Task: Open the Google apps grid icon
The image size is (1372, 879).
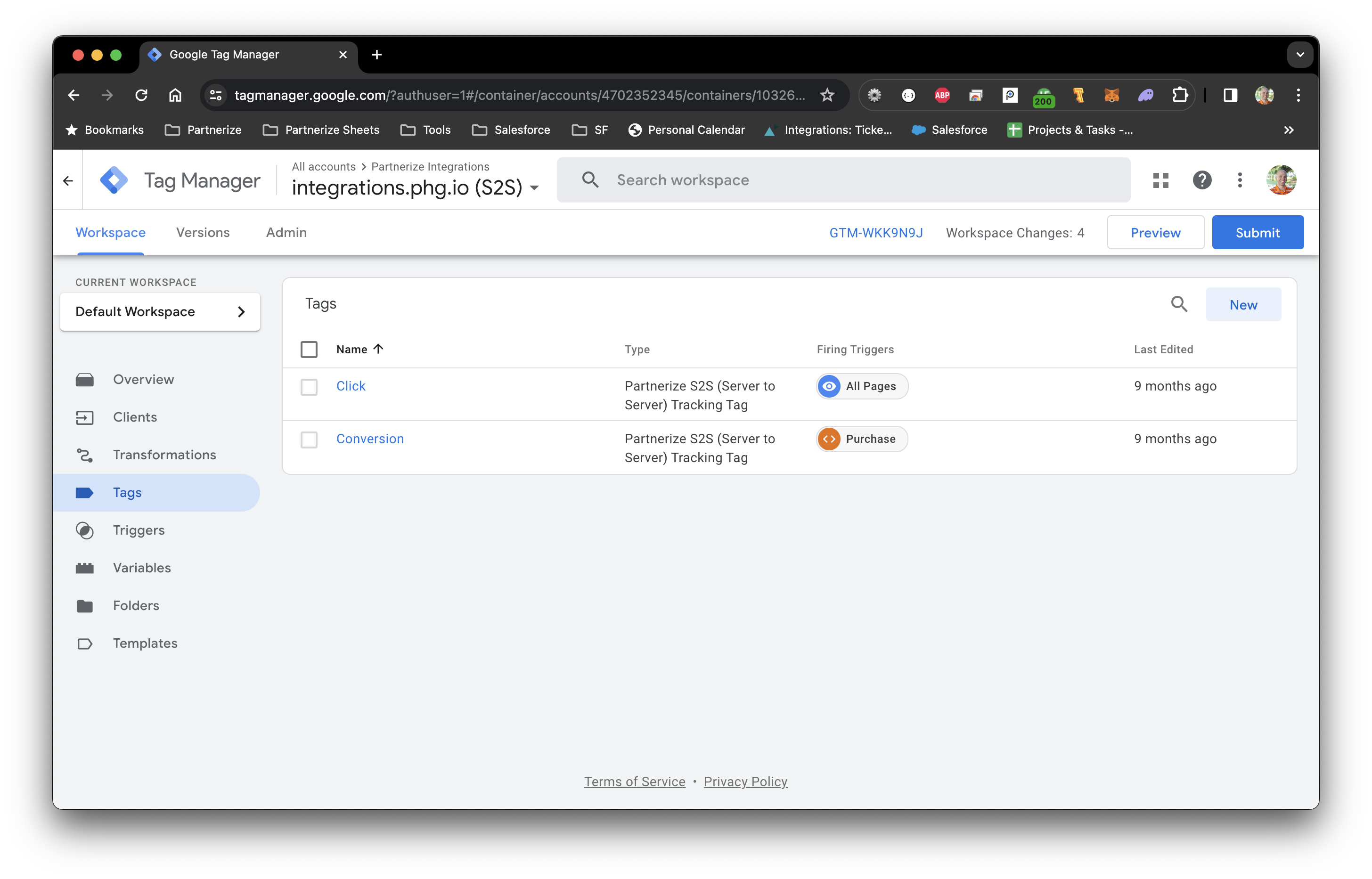Action: (1160, 180)
